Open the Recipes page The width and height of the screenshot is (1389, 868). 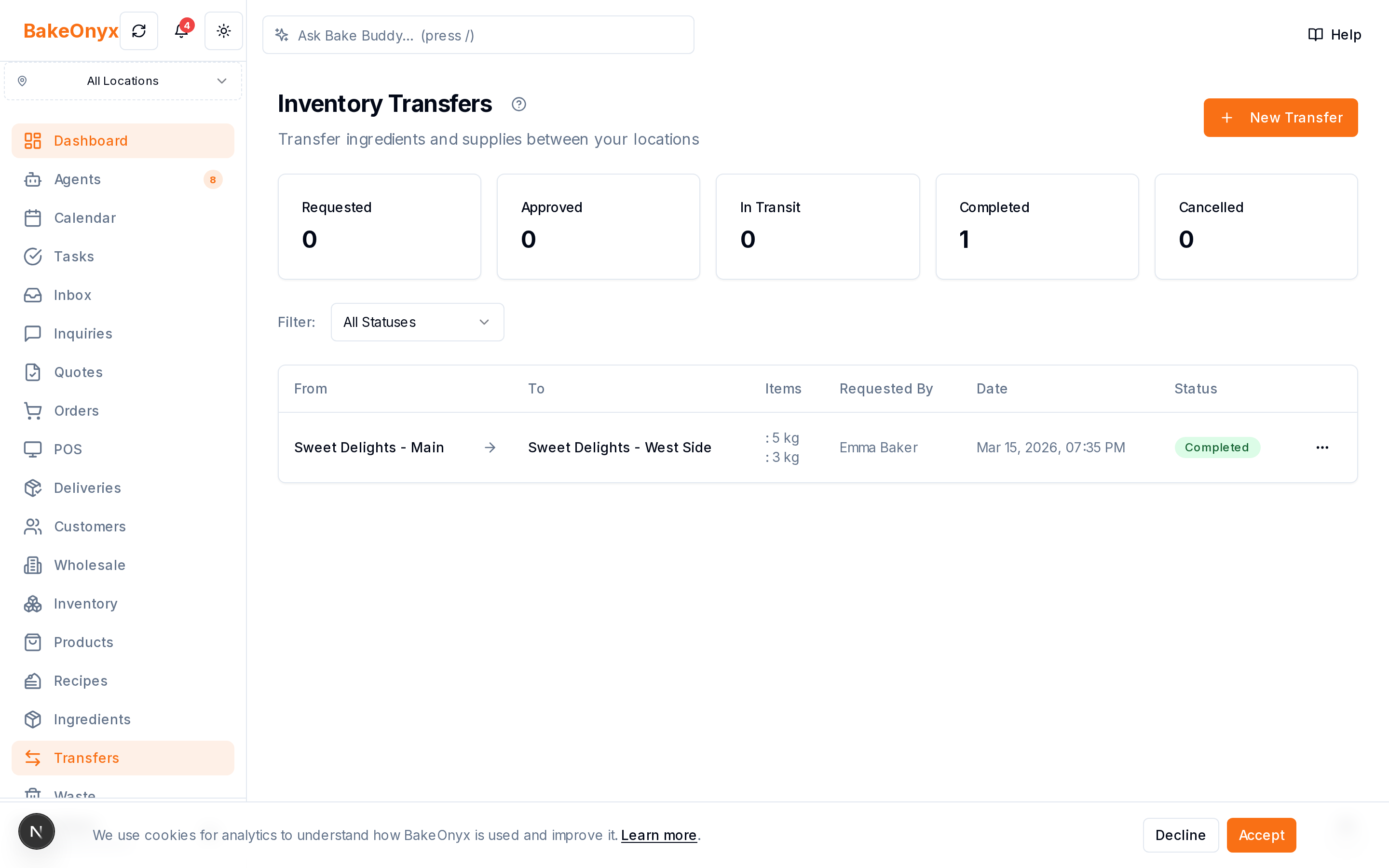point(123,680)
